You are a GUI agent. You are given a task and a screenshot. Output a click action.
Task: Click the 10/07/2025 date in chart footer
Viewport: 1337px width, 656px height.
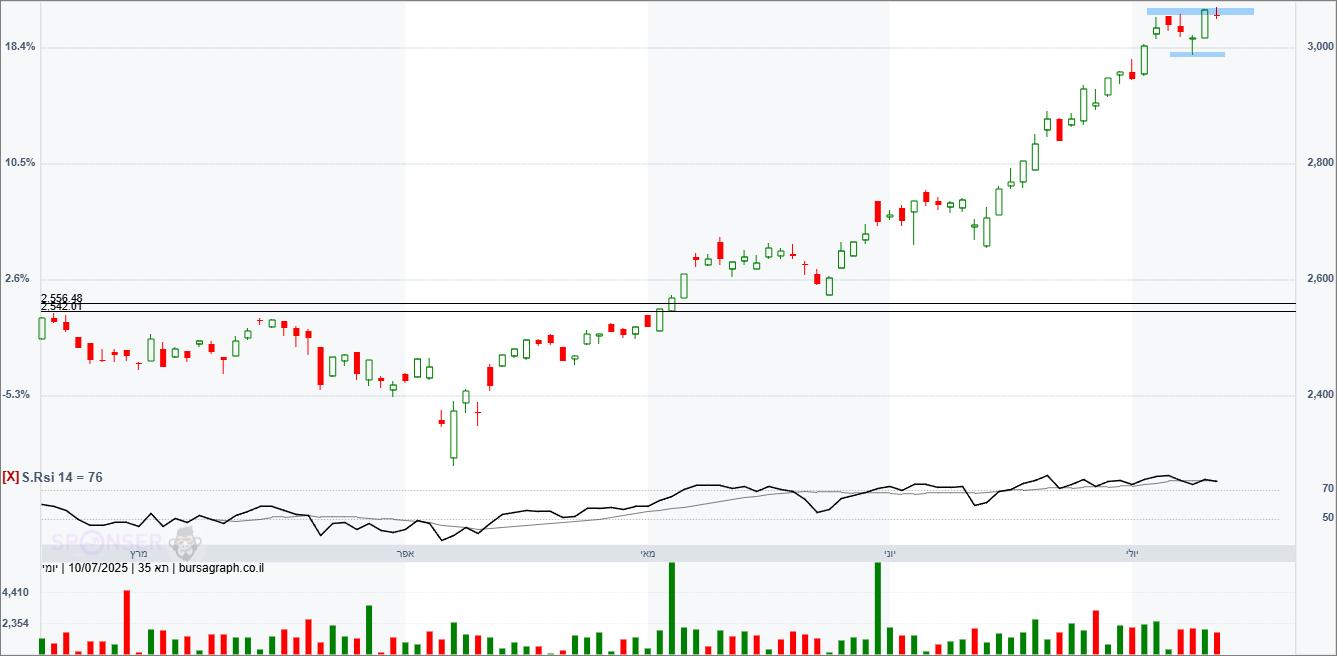coord(98,568)
